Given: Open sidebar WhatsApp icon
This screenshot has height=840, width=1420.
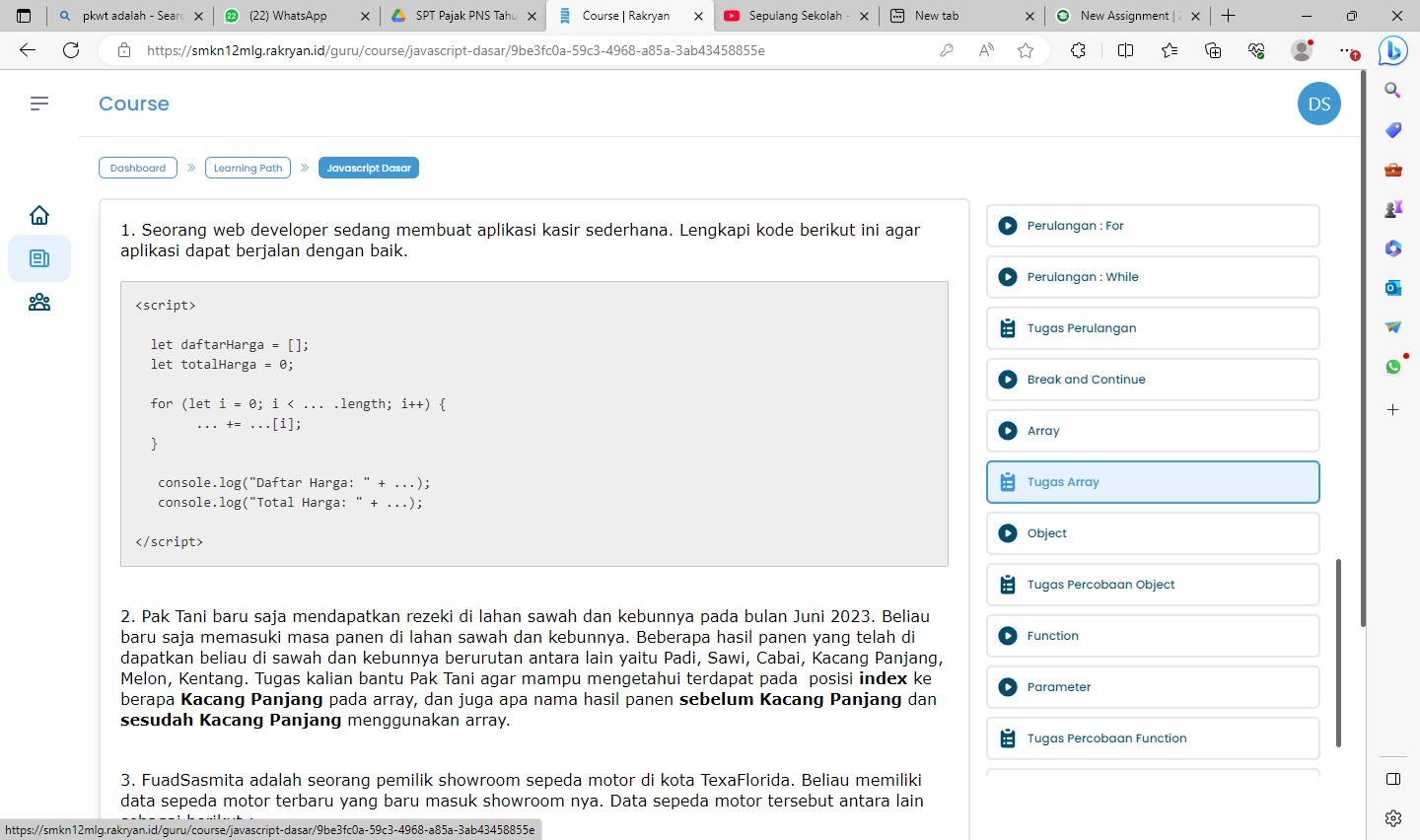Looking at the screenshot, I should [1392, 366].
